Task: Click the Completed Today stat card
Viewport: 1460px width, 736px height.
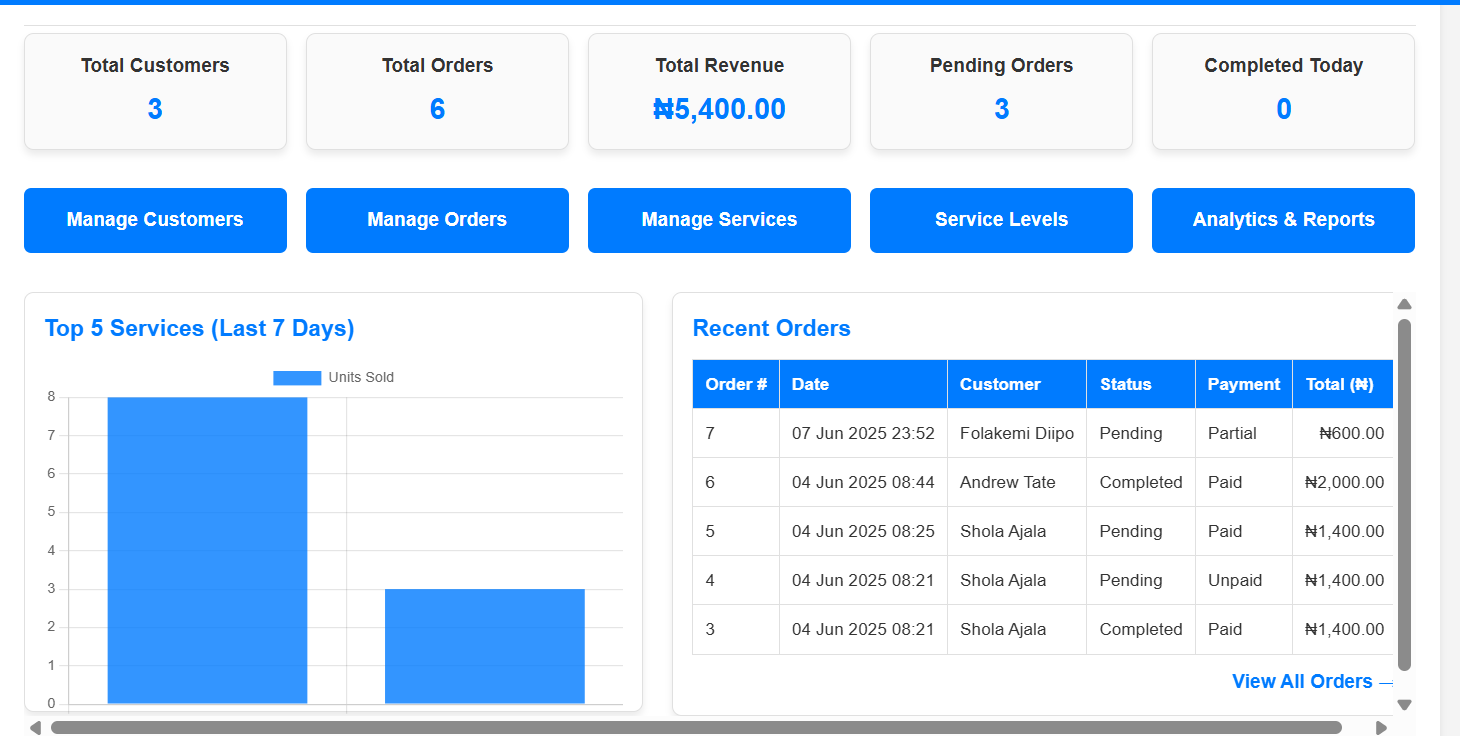Action: tap(1283, 91)
